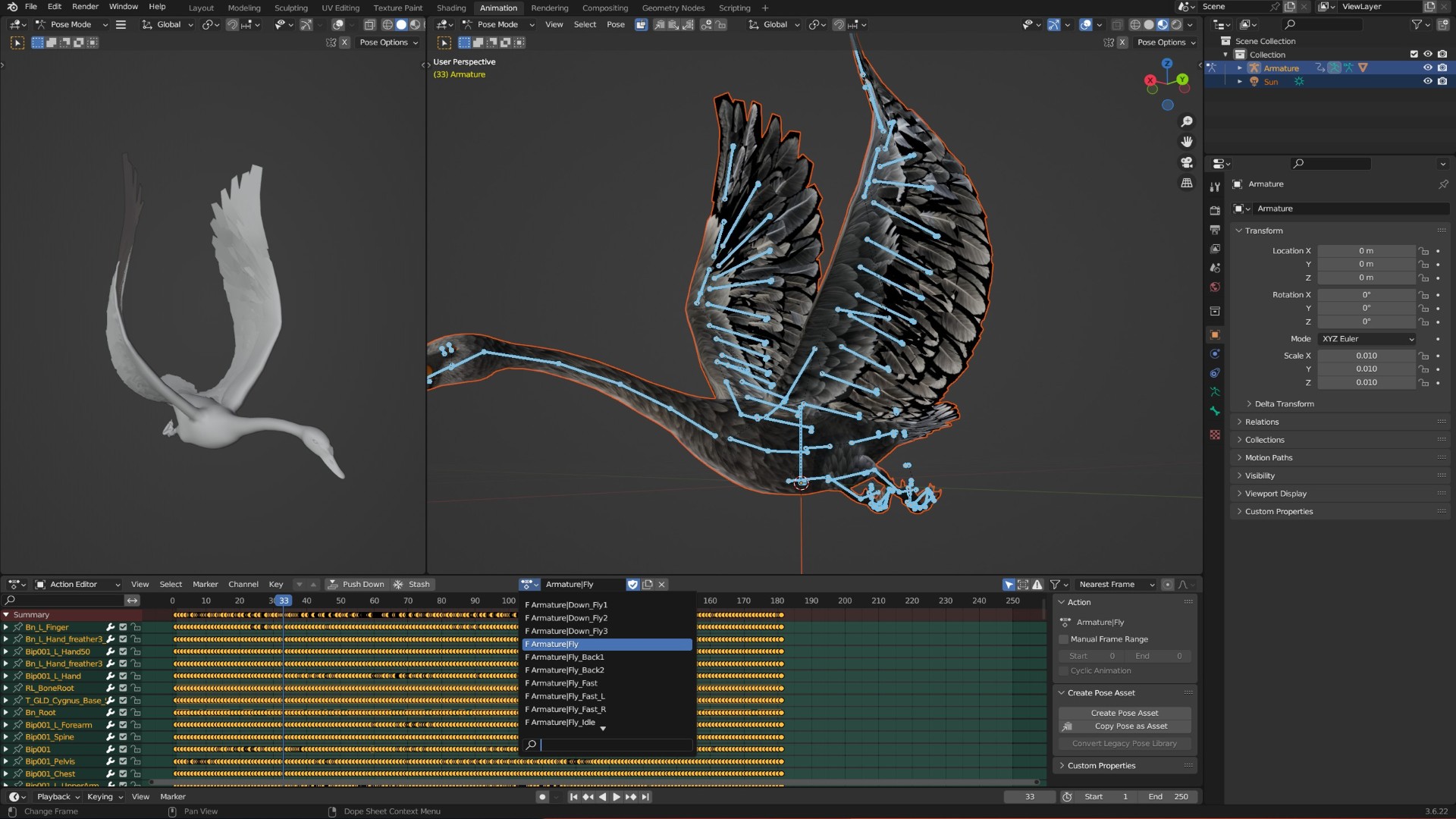
Task: Open the Action Editor mode dropdown
Action: point(78,585)
